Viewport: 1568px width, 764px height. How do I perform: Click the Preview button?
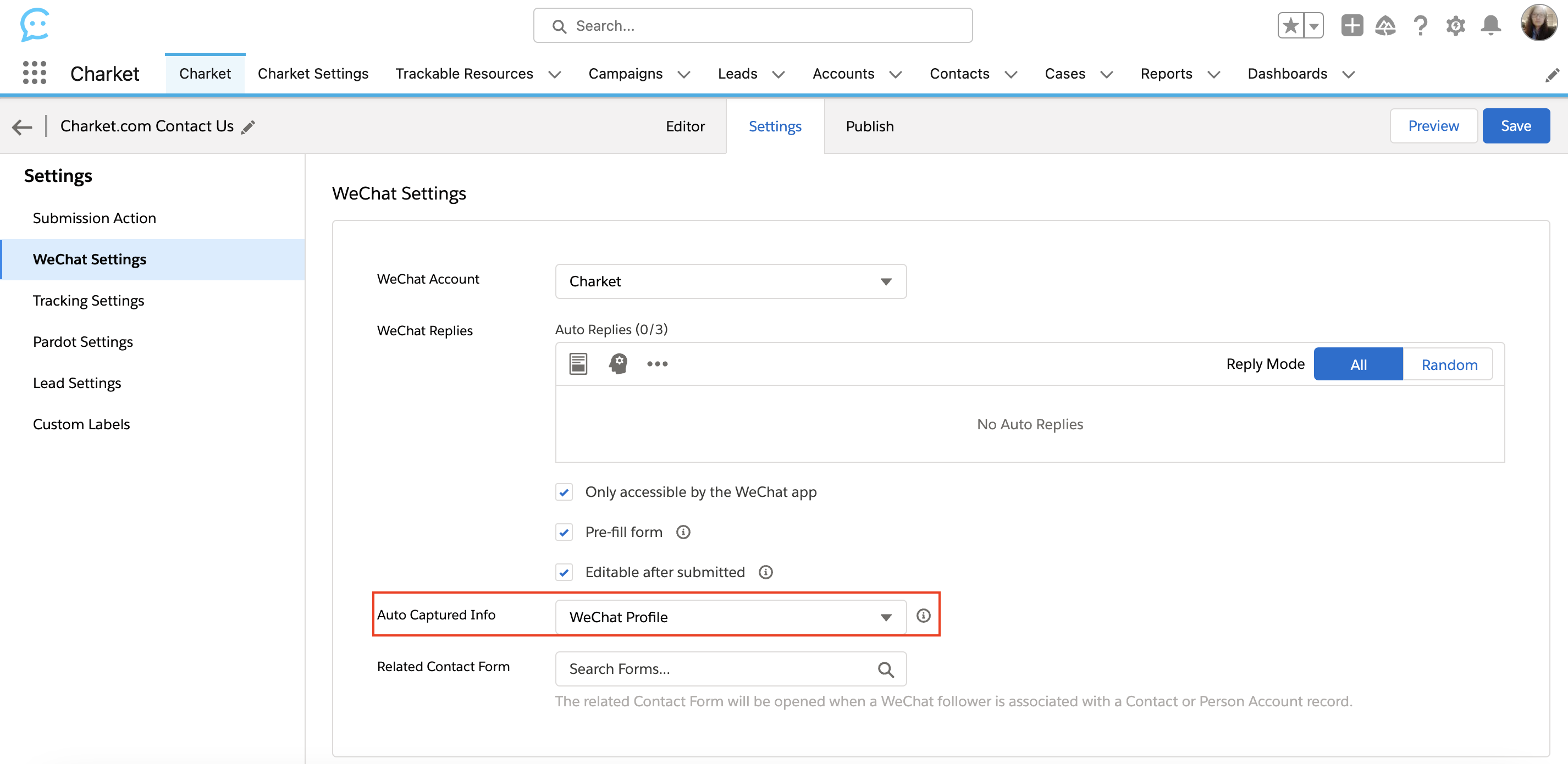[x=1433, y=126]
